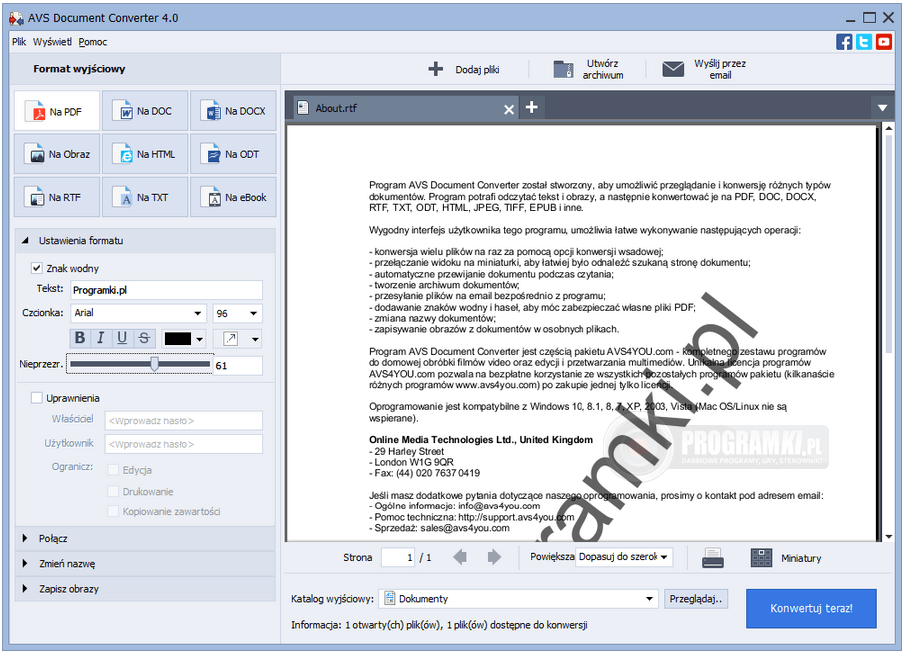Viewport: 905px width, 656px height.
Task: Open the Pomoc menu
Action: (93, 42)
